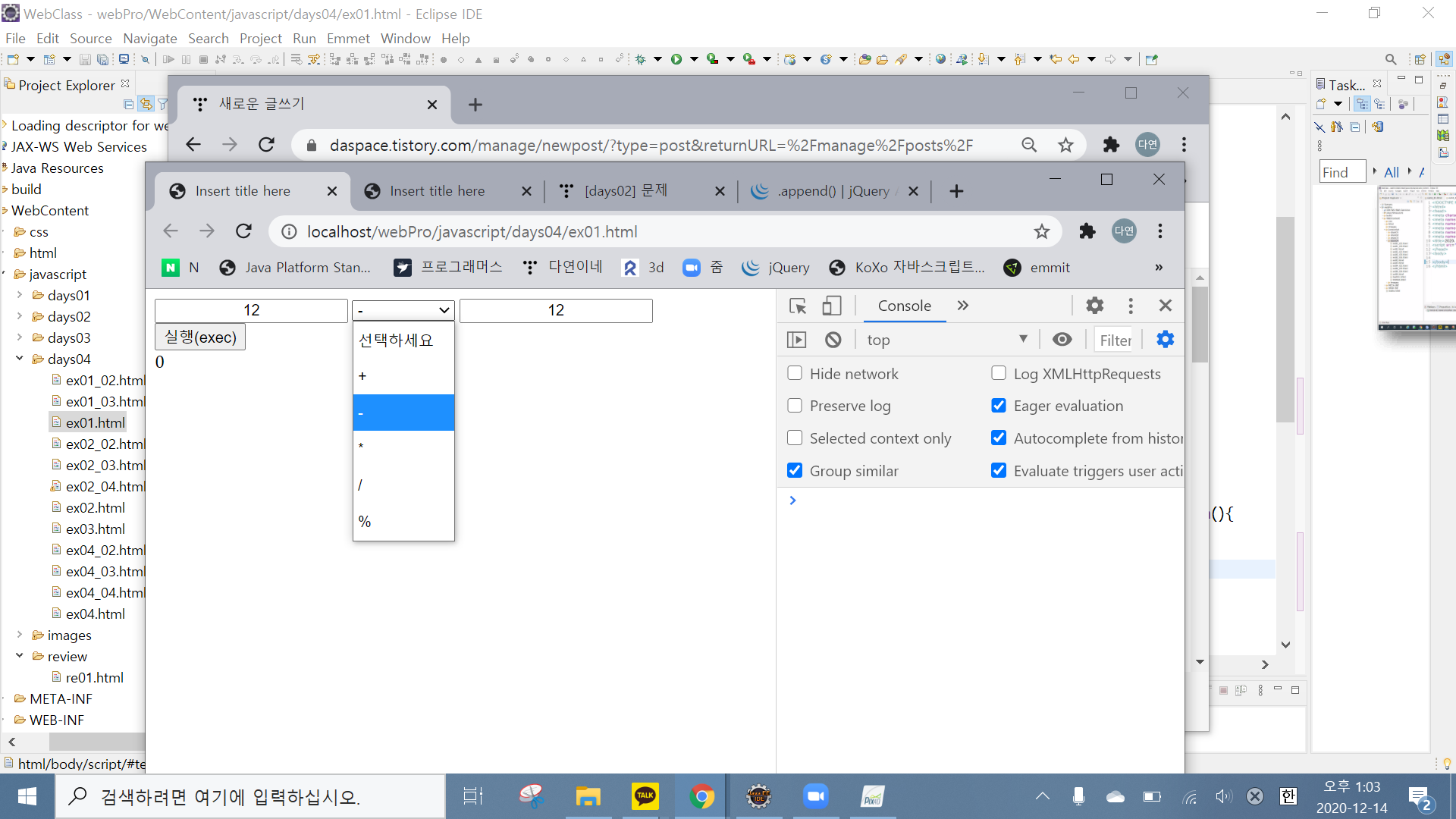Collapse the days04 folder in Project Explorer
The image size is (1456, 819).
tap(20, 359)
